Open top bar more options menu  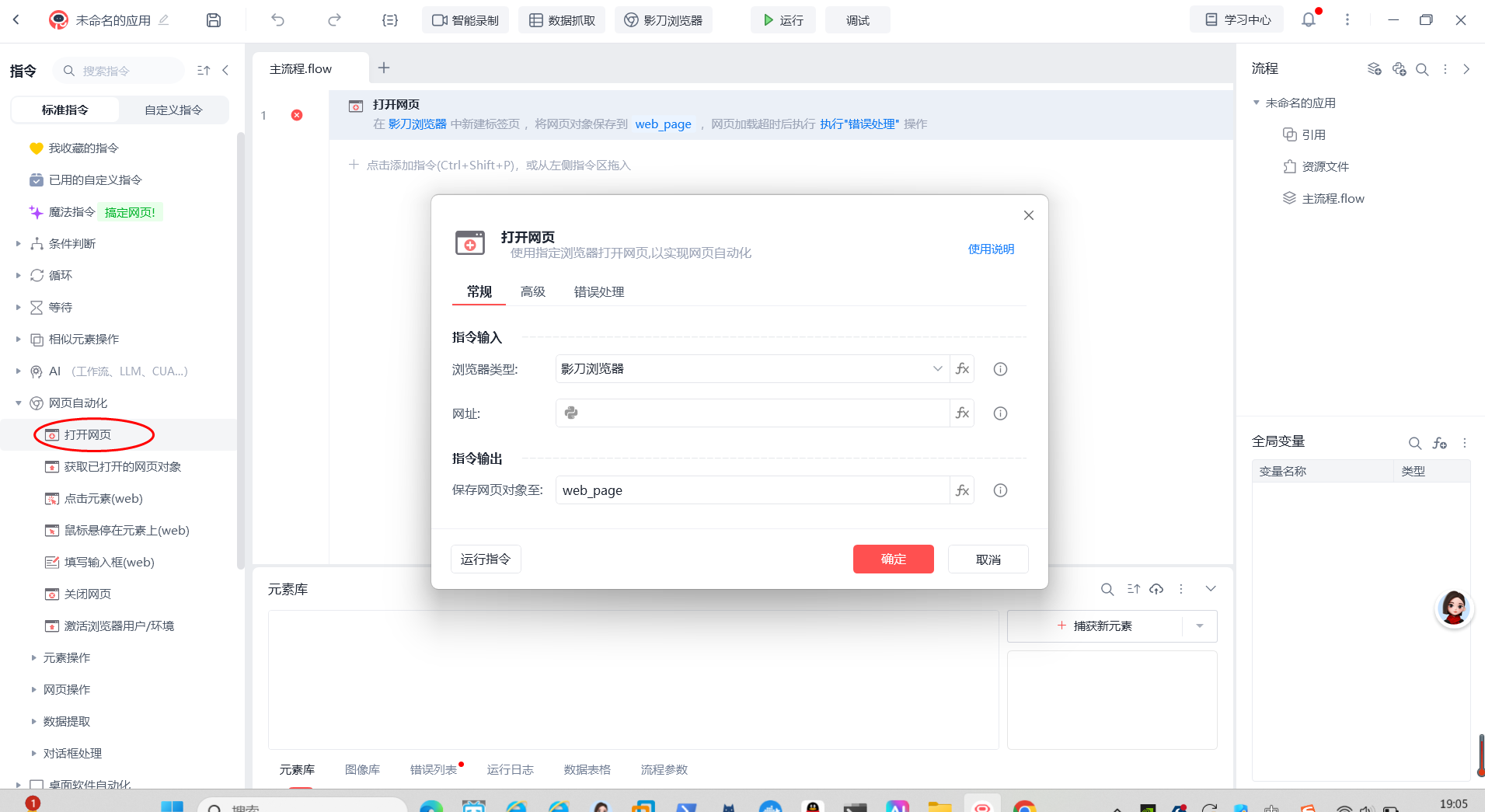tap(1347, 20)
